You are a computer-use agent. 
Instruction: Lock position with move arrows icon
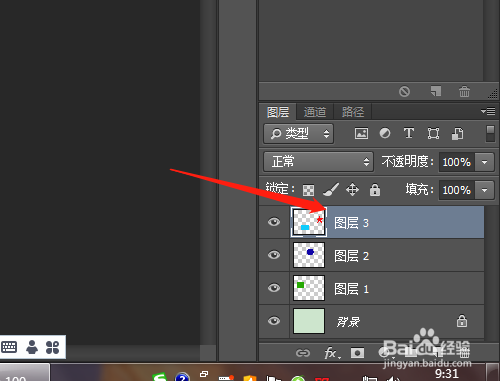(352, 190)
